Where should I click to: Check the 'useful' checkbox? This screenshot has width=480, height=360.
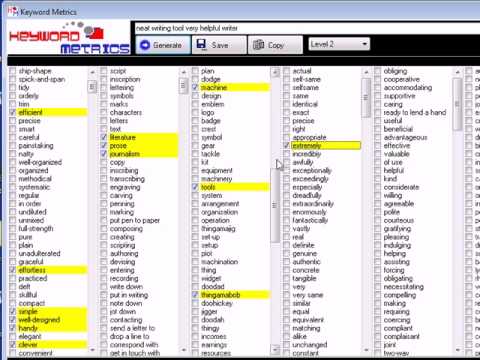[378, 121]
